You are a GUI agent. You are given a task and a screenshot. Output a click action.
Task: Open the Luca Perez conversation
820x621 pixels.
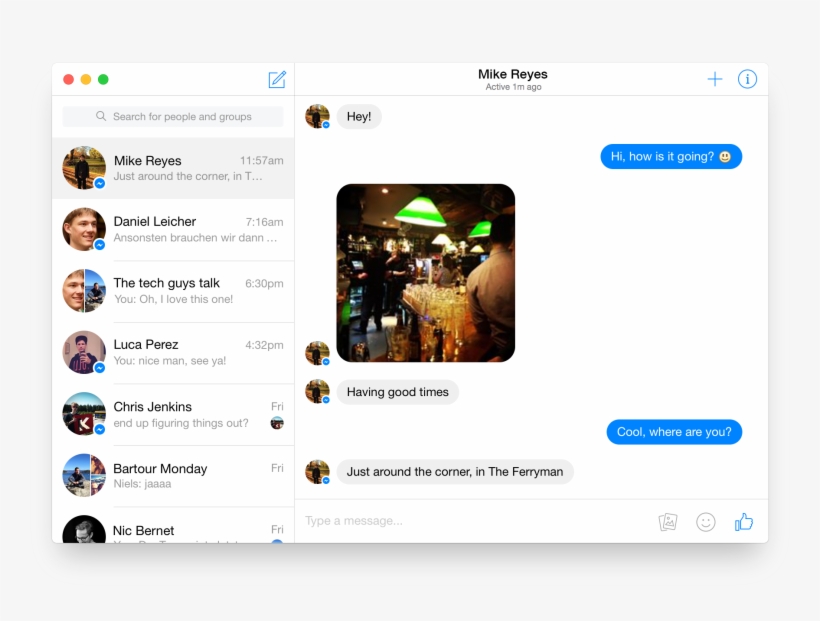[173, 353]
